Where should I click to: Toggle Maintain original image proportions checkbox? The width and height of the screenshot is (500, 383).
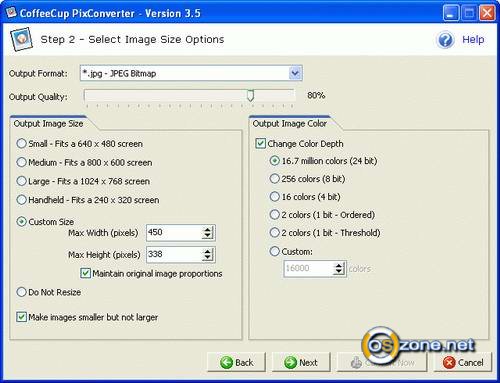point(85,273)
